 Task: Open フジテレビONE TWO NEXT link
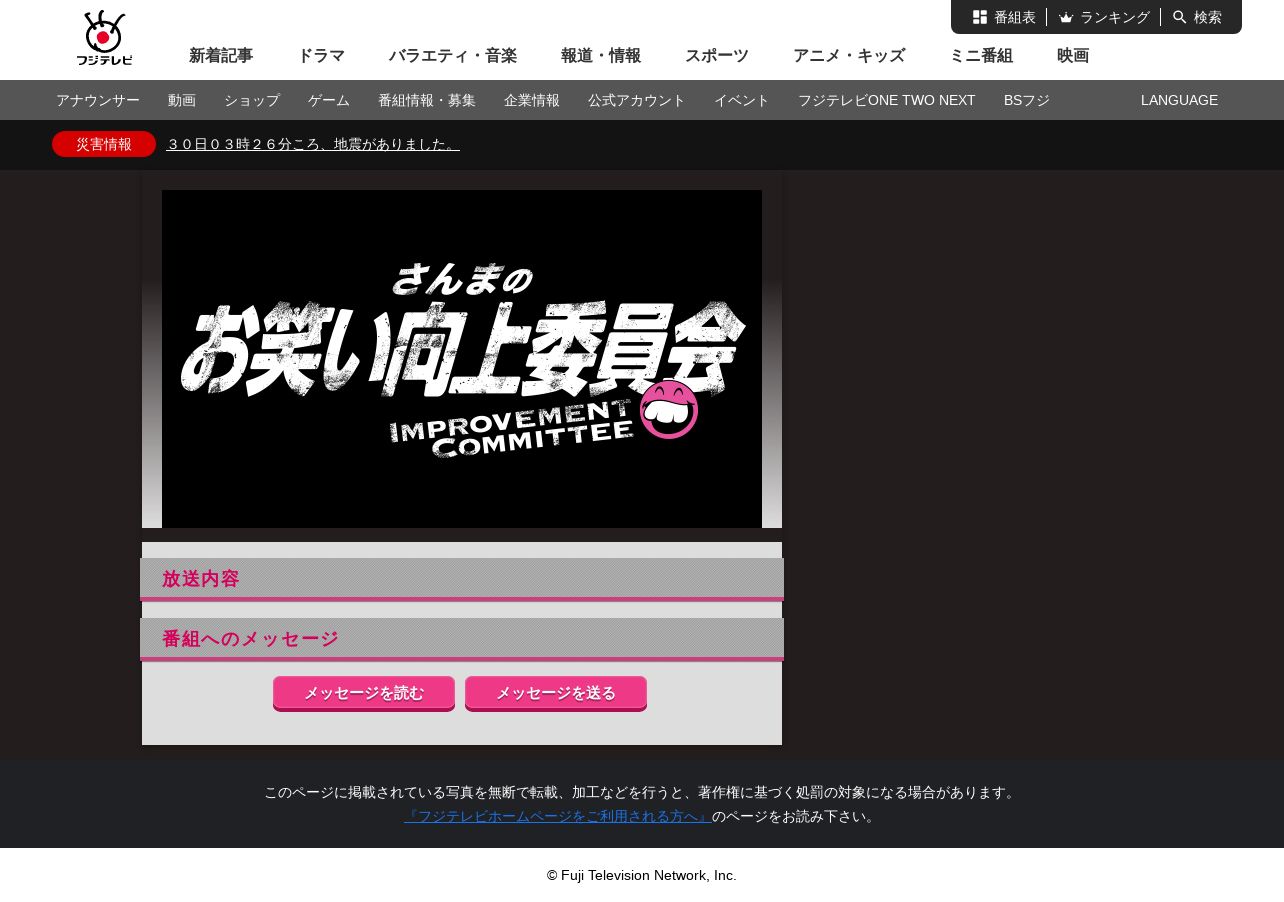887,100
